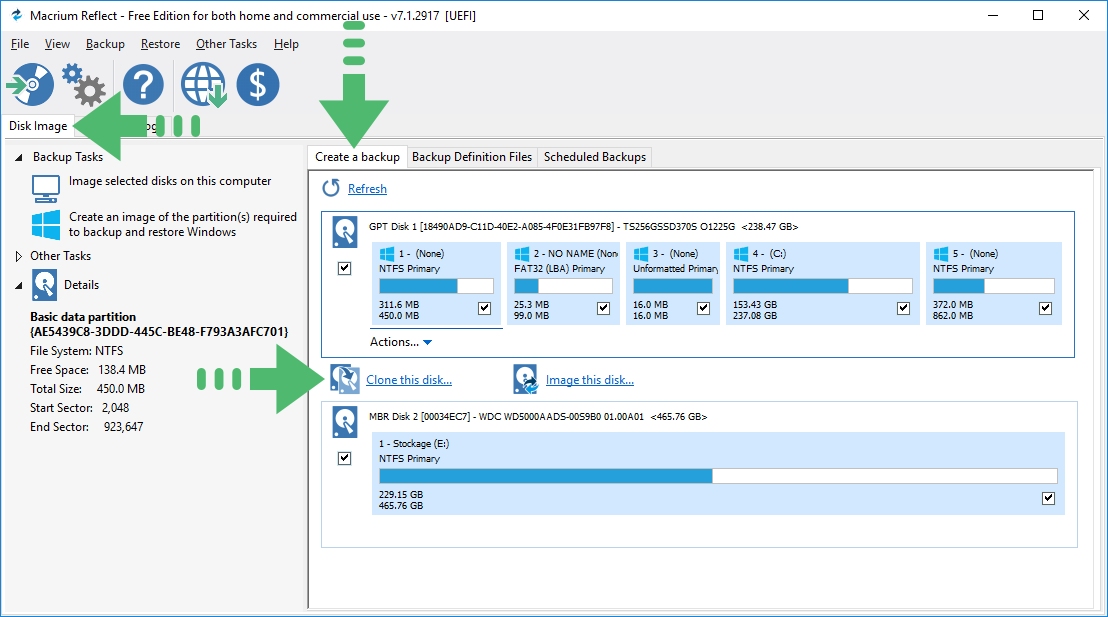Click the blue question mark help icon
This screenshot has width=1108, height=617.
point(143,85)
